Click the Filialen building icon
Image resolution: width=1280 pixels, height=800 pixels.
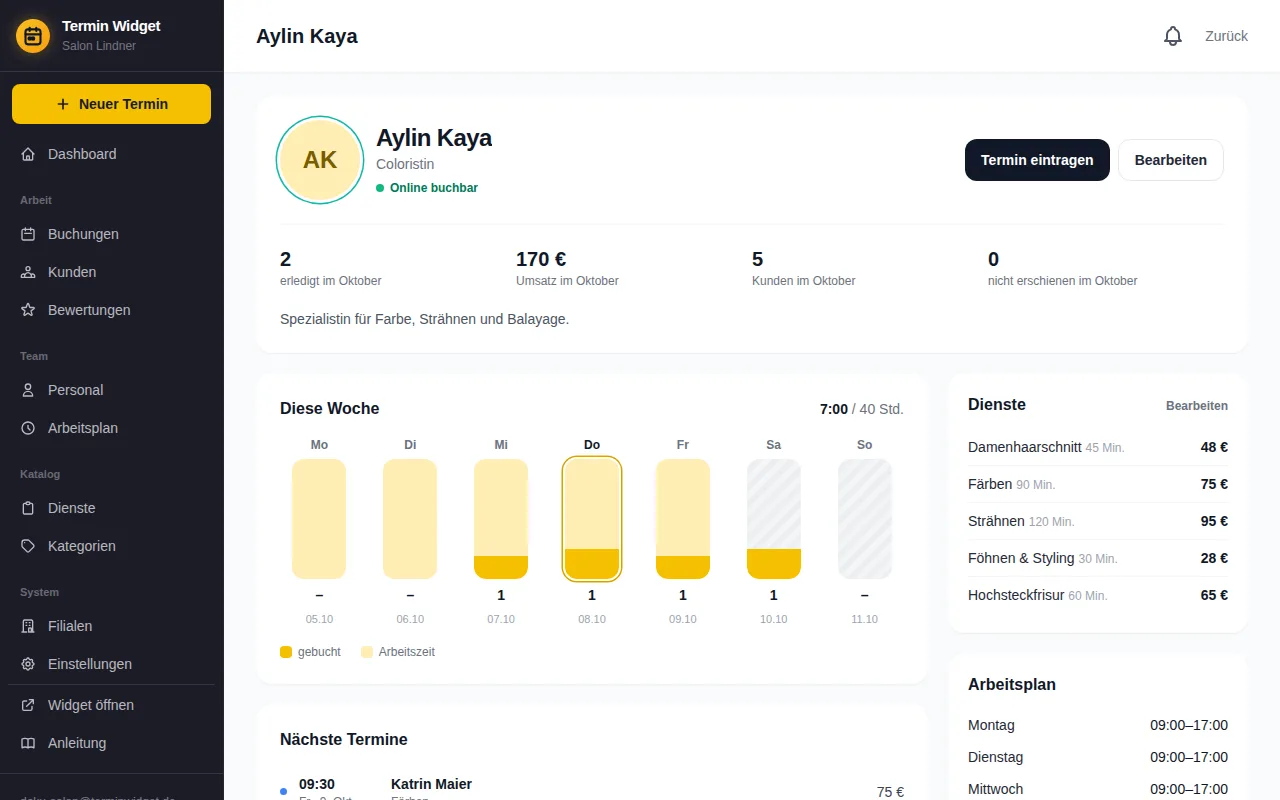28,626
